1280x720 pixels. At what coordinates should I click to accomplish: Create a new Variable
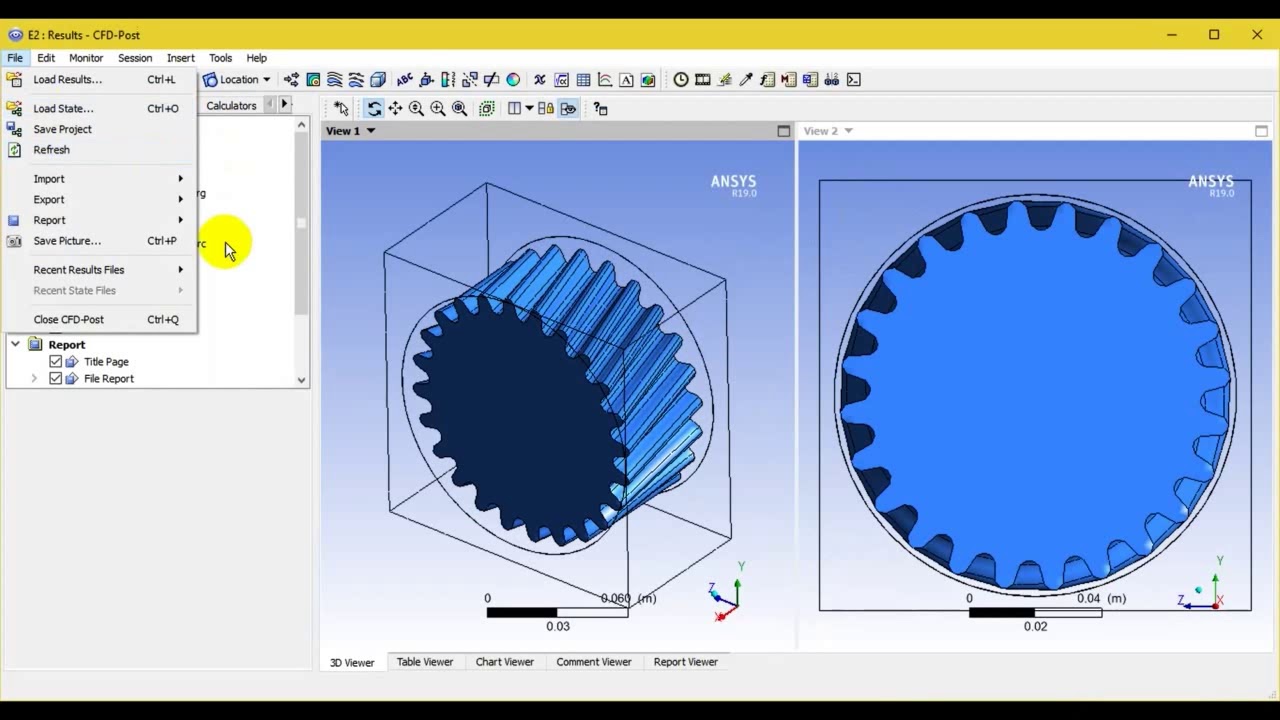(x=540, y=80)
